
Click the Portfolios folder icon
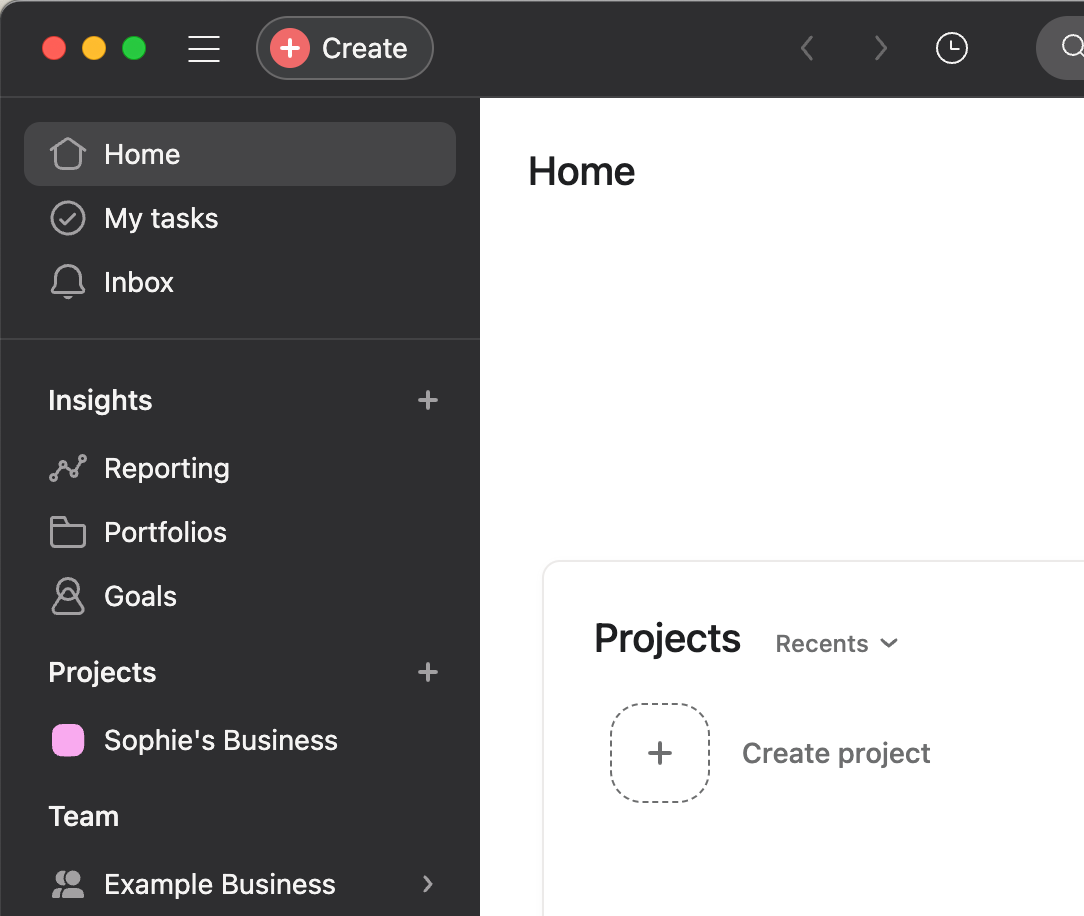click(x=68, y=532)
